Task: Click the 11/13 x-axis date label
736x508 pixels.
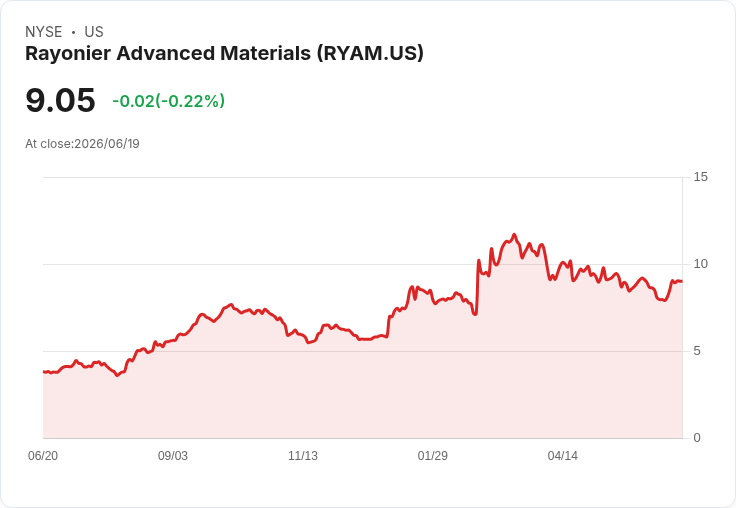Action: click(303, 456)
